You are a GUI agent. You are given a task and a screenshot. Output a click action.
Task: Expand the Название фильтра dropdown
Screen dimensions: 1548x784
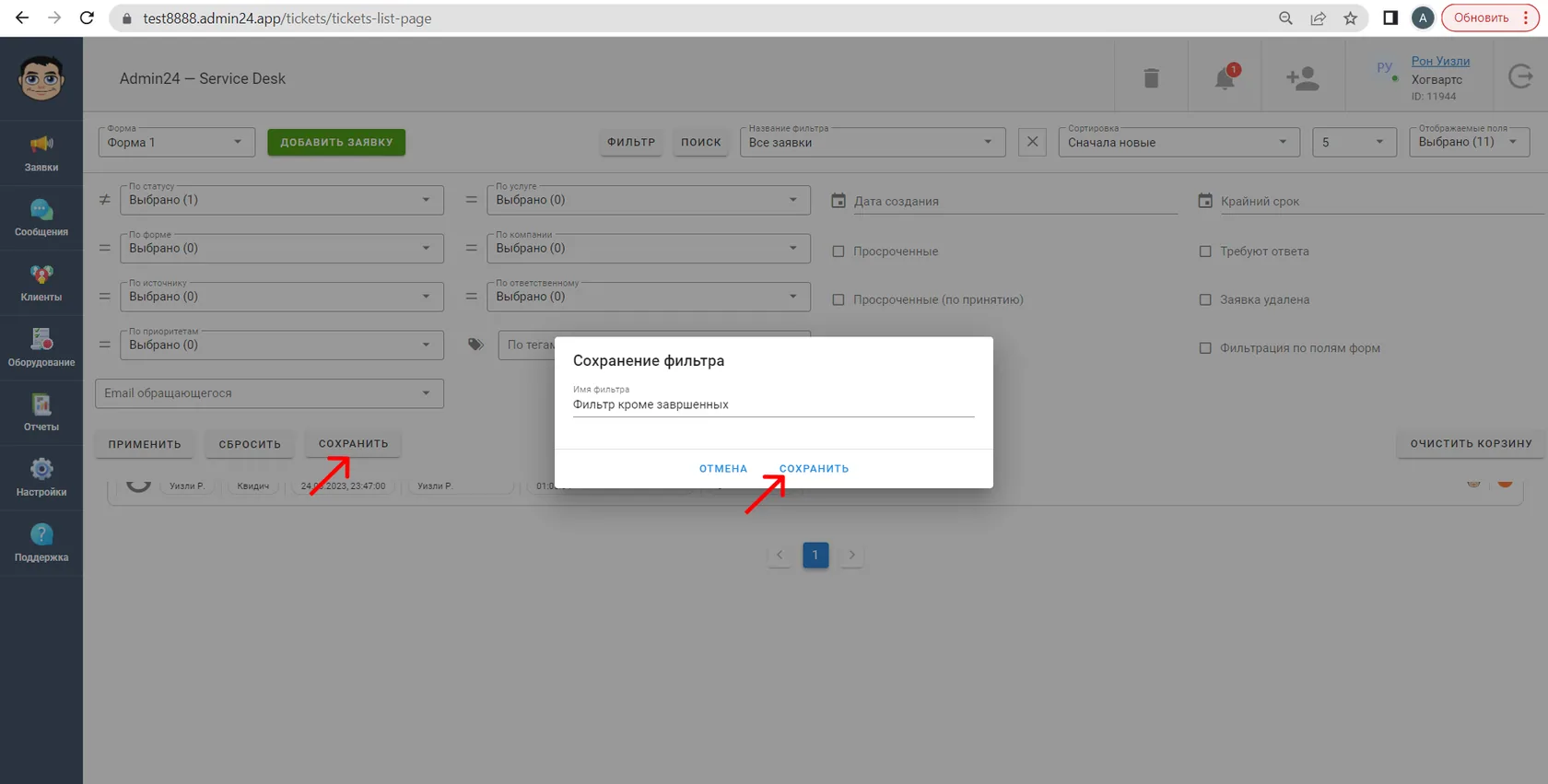872,142
